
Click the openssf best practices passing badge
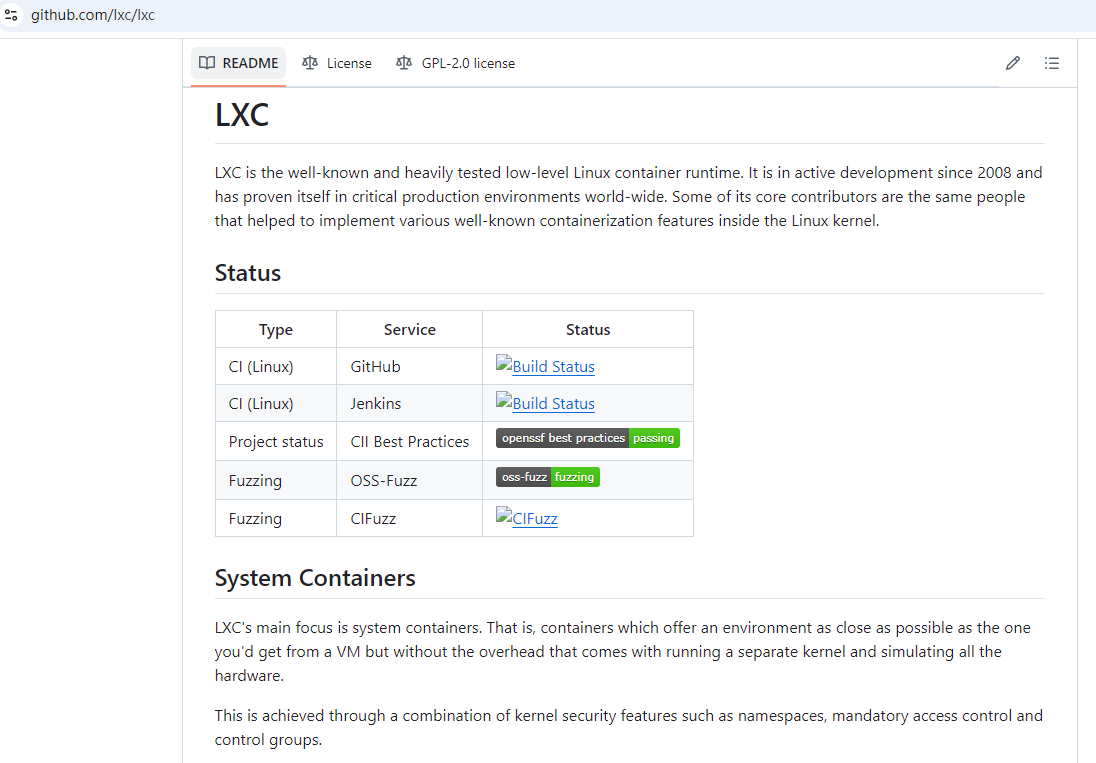(x=588, y=438)
